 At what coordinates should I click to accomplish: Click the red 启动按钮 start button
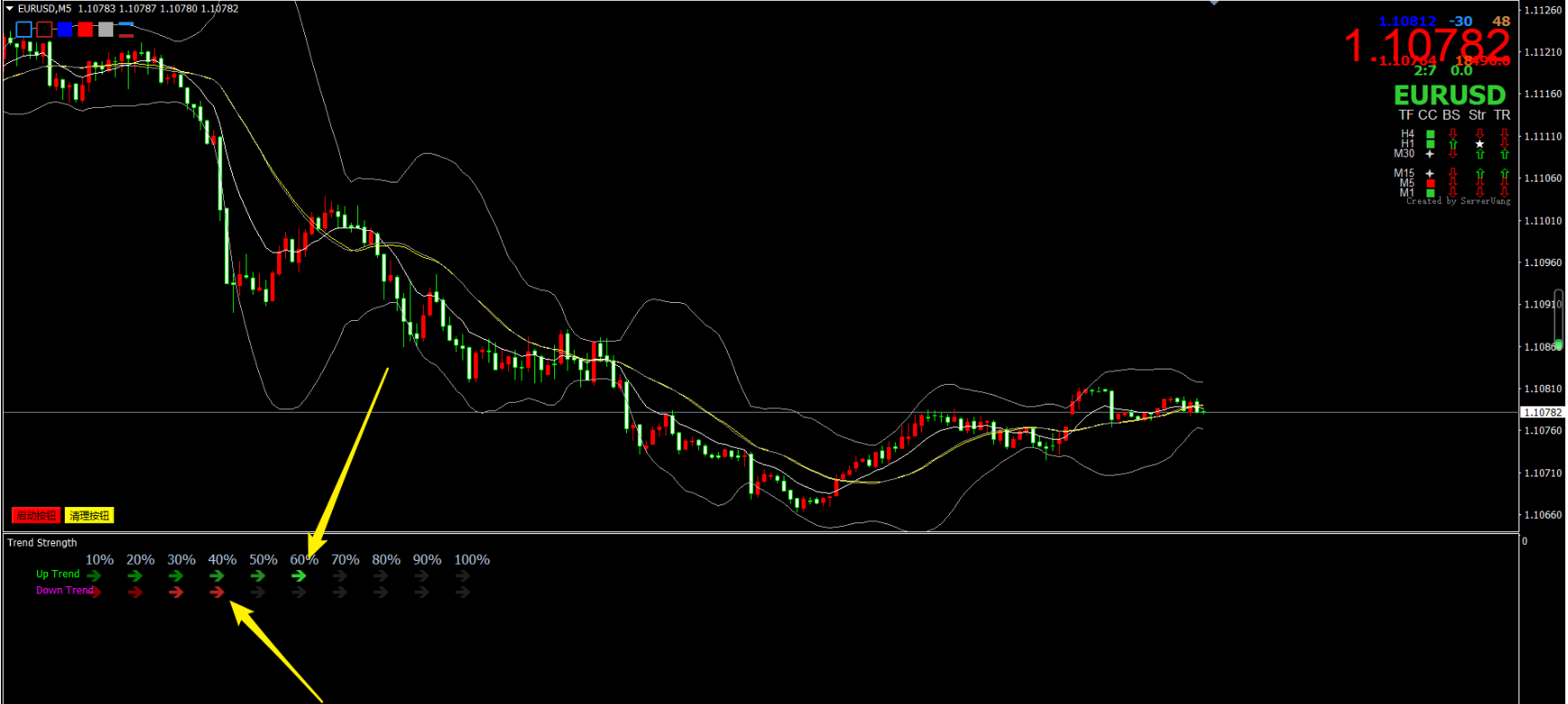[x=36, y=515]
